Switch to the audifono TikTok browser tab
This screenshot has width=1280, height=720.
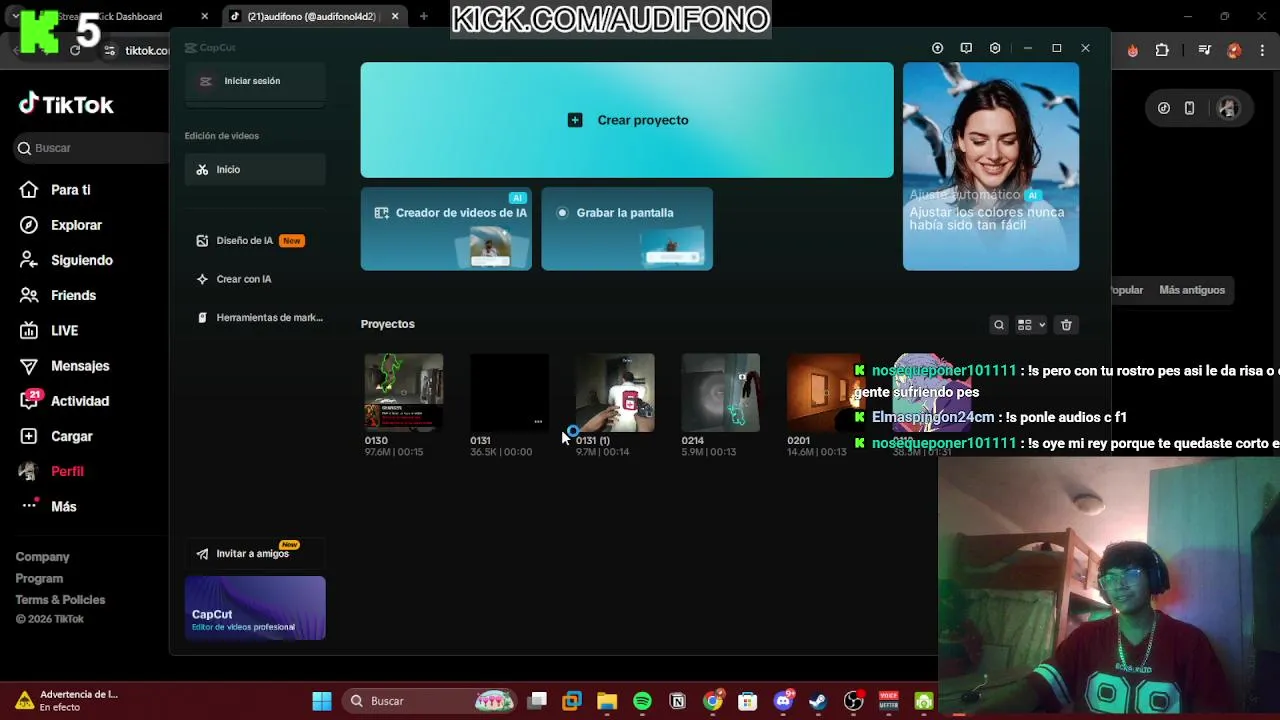tap(310, 16)
